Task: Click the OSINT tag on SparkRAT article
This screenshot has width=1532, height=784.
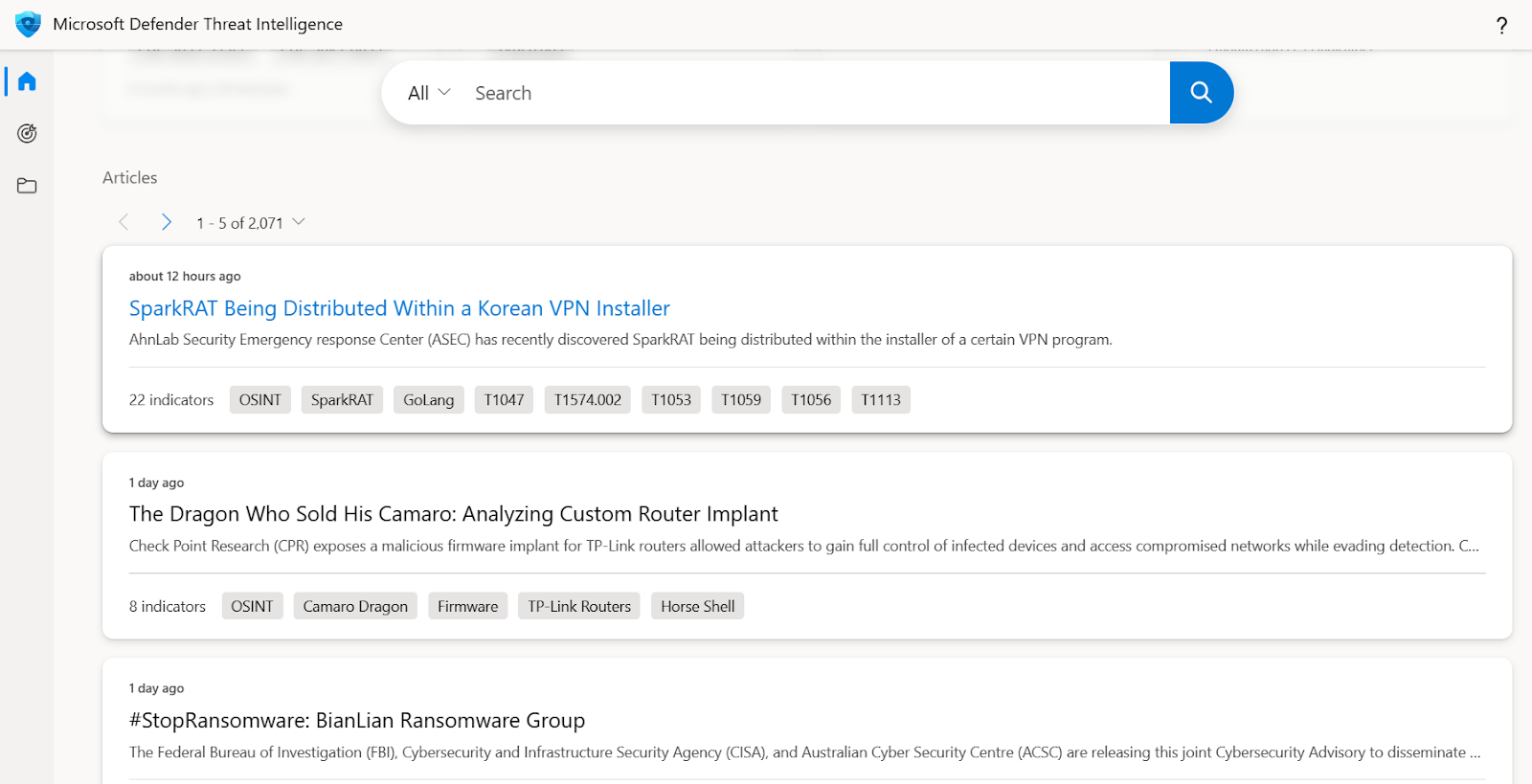Action: click(x=260, y=399)
